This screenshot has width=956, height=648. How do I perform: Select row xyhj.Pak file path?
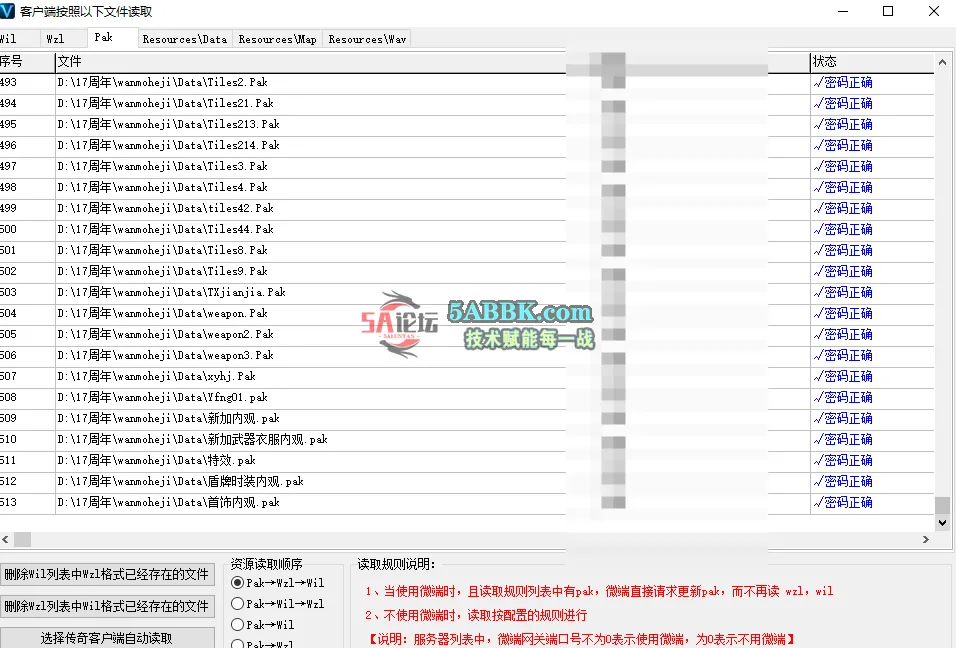(156, 377)
